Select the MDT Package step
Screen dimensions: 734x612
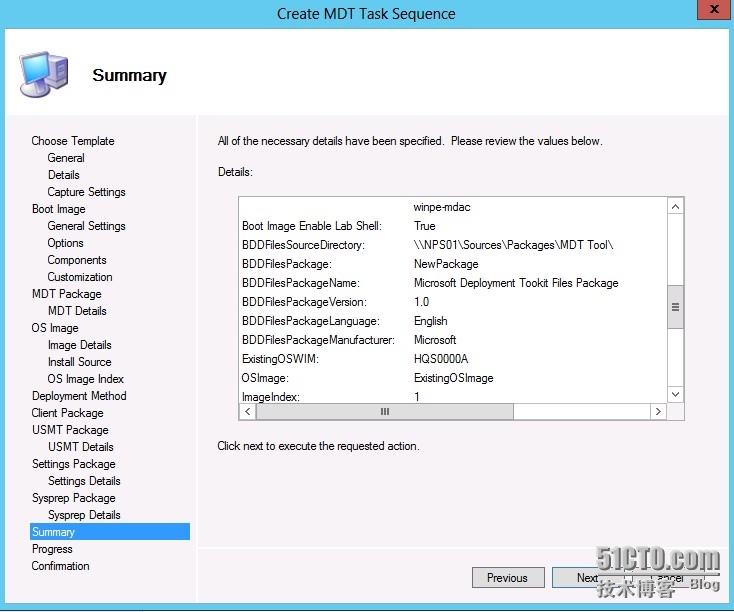tap(66, 294)
